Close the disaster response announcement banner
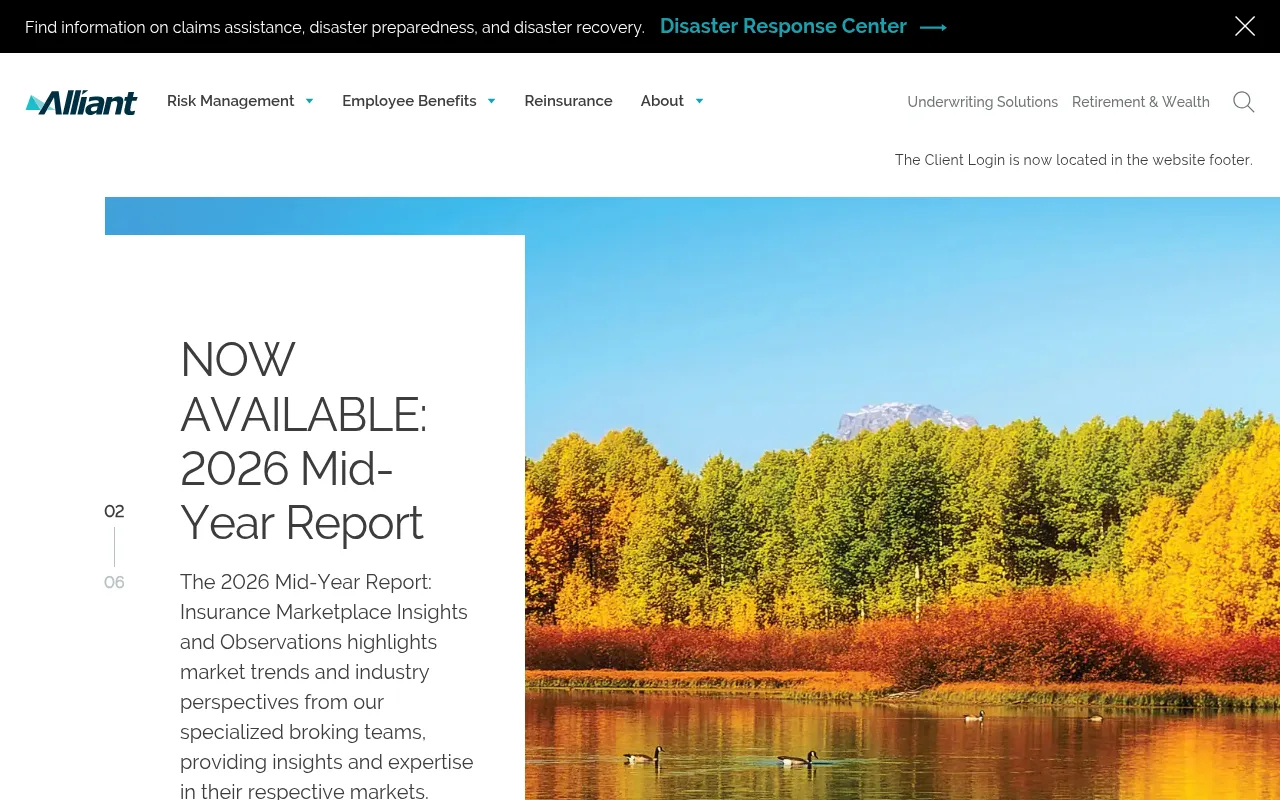 [1245, 26]
